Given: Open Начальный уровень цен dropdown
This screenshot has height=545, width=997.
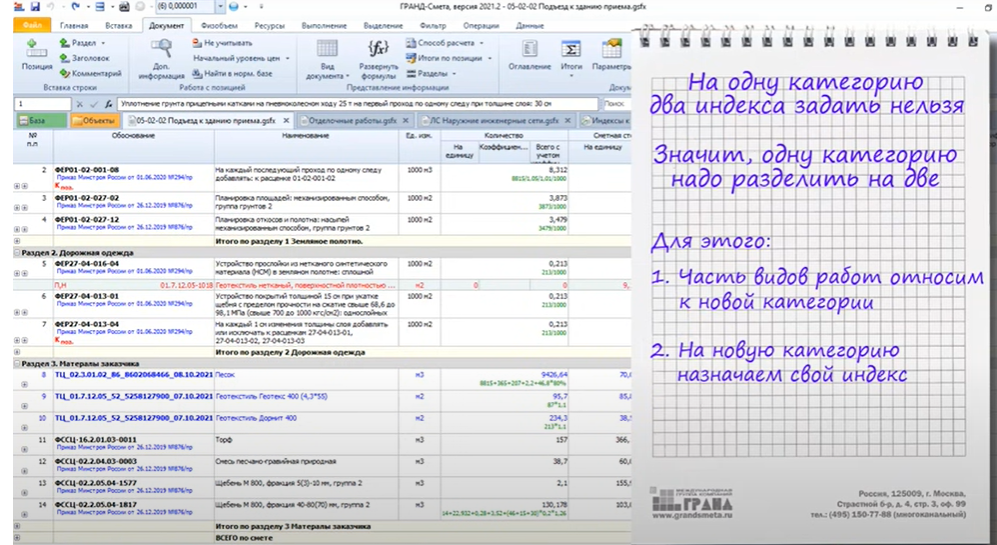Looking at the screenshot, I should coord(241,58).
